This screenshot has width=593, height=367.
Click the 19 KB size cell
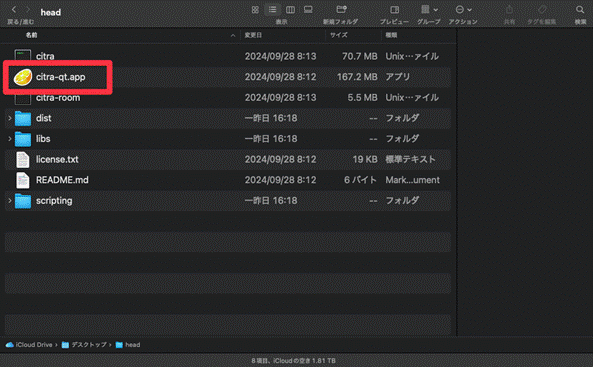coord(365,159)
